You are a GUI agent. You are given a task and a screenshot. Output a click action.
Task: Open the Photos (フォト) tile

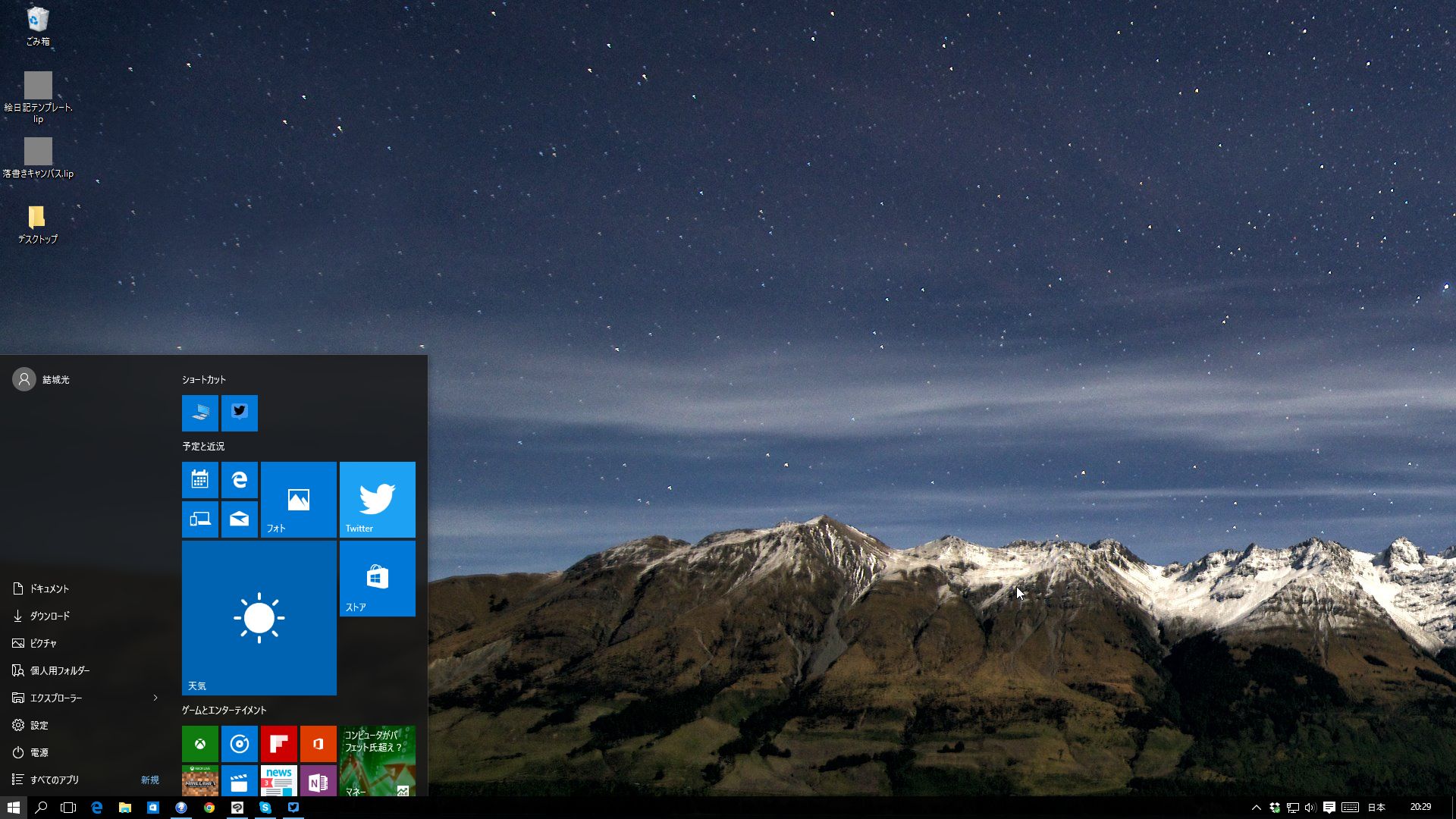tap(298, 499)
